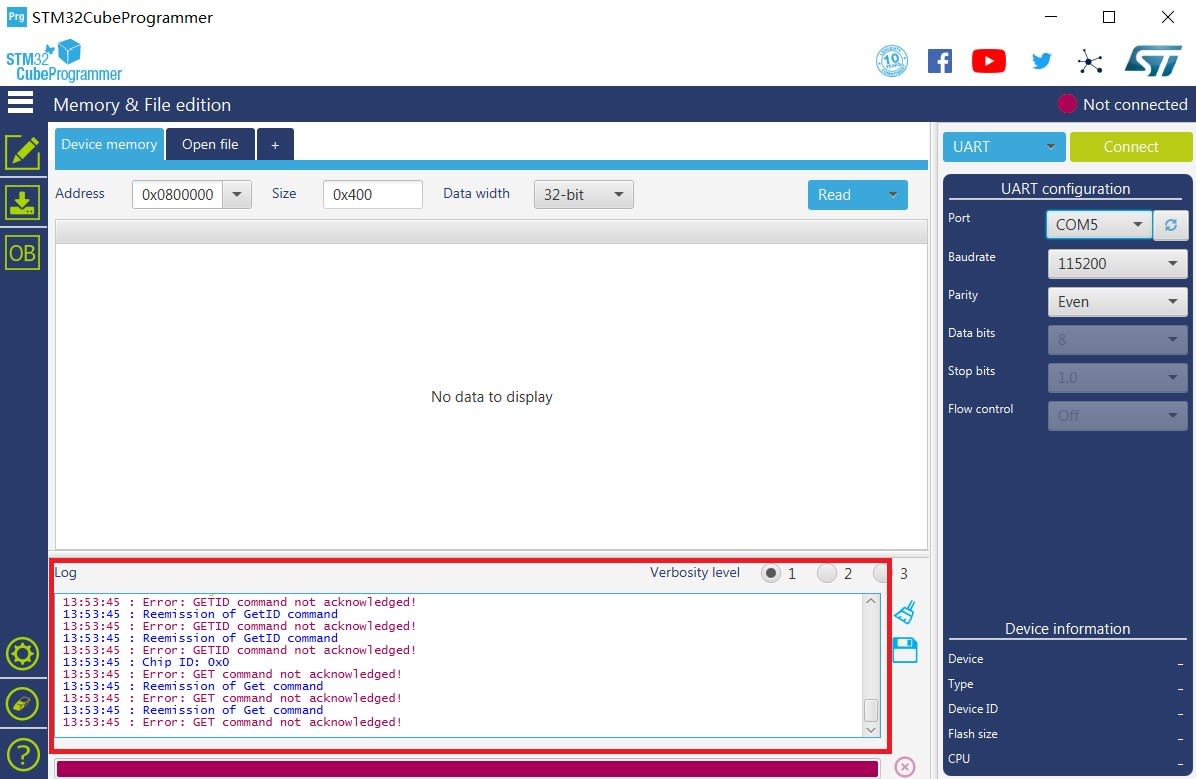Click the Device information heading
Viewport: 1196px width, 779px height.
[1067, 629]
